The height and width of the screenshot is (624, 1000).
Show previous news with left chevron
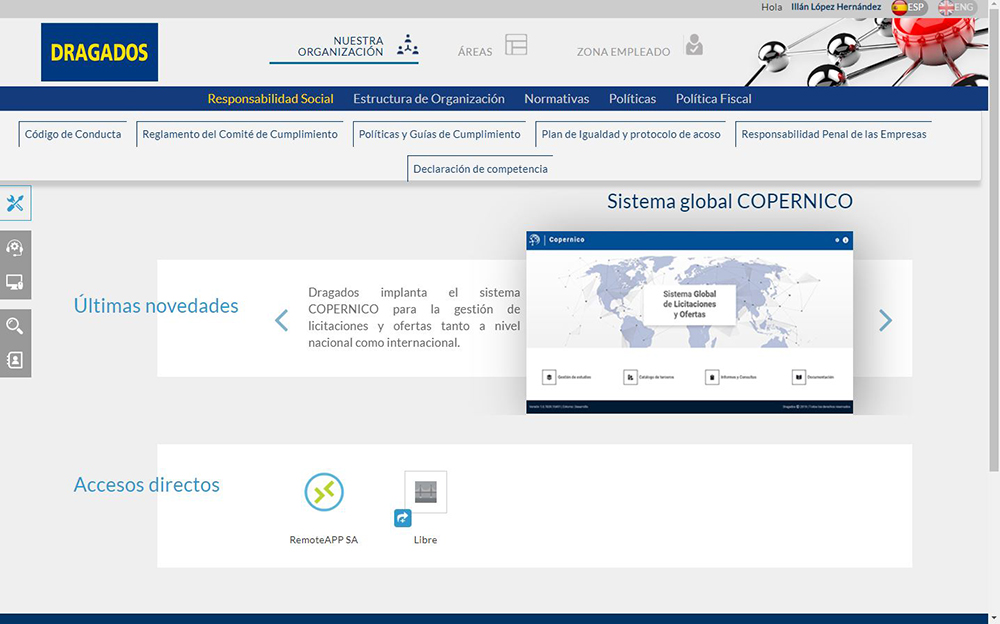tap(281, 320)
